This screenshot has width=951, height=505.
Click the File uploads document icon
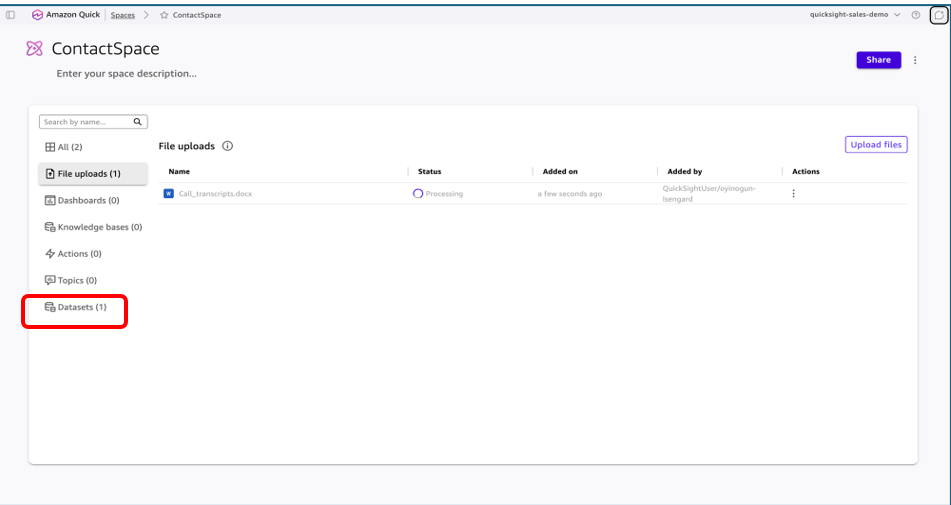click(x=50, y=173)
